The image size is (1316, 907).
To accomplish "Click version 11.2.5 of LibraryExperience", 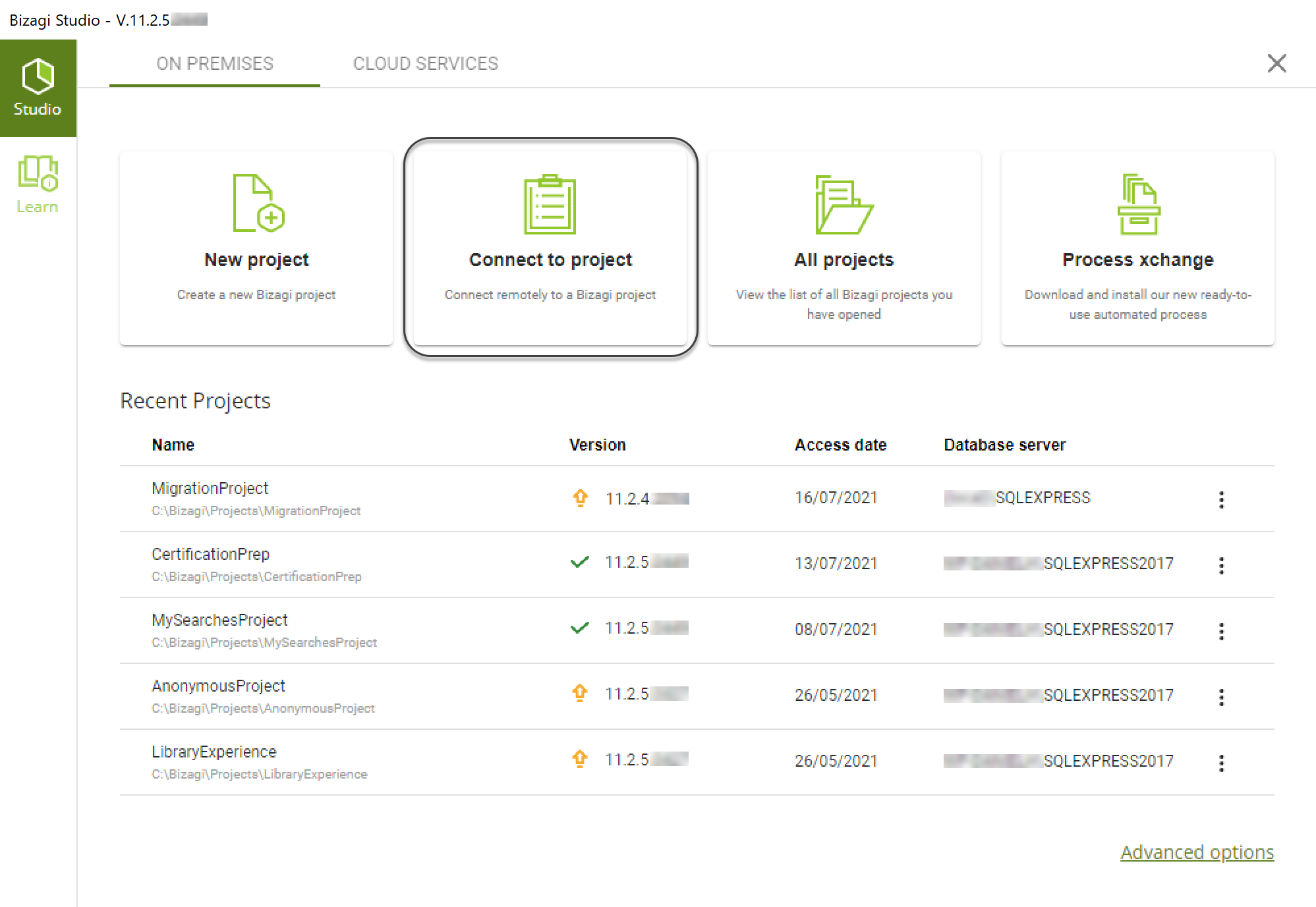I will pos(646,759).
